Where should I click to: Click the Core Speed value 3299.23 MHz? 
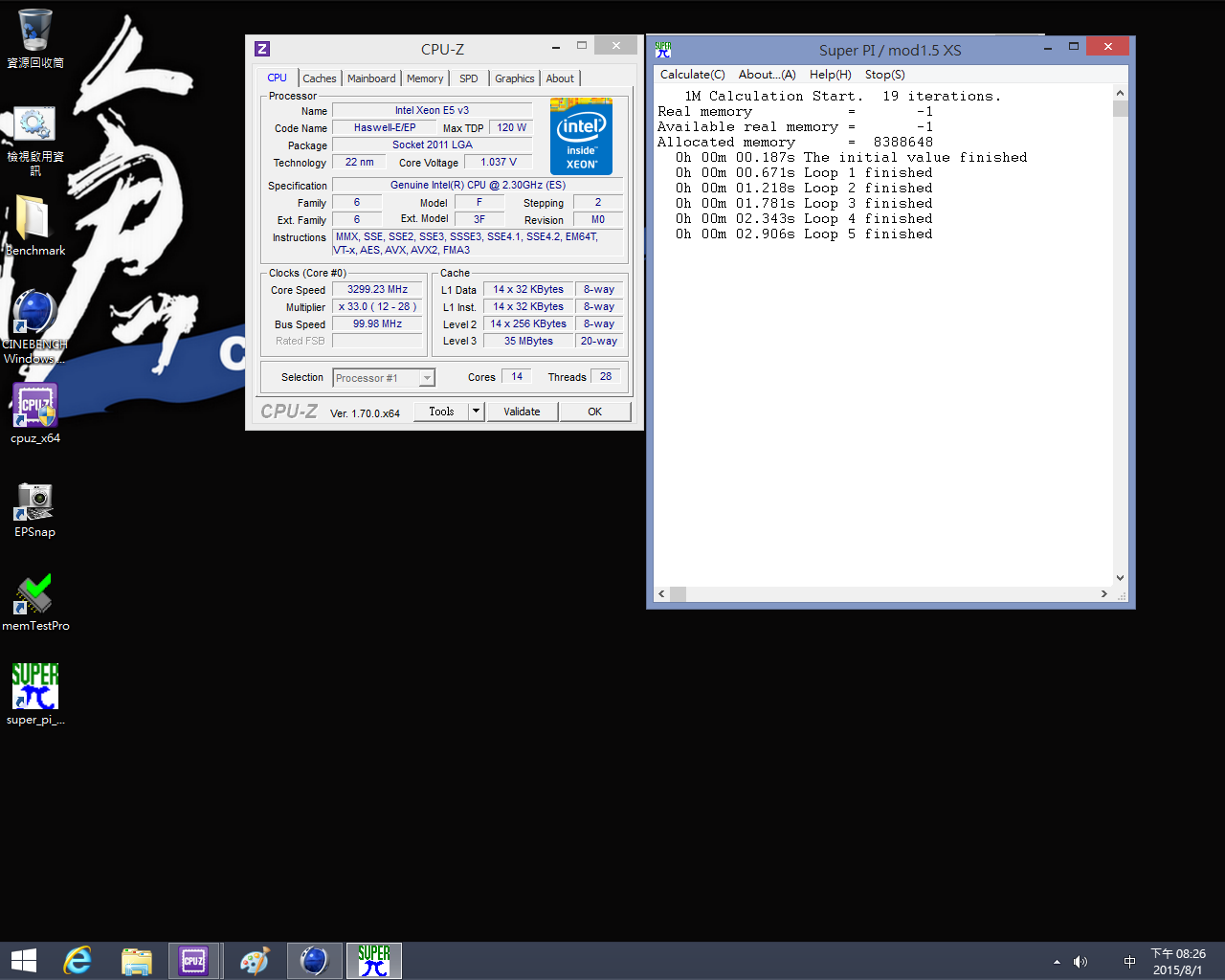tap(378, 289)
